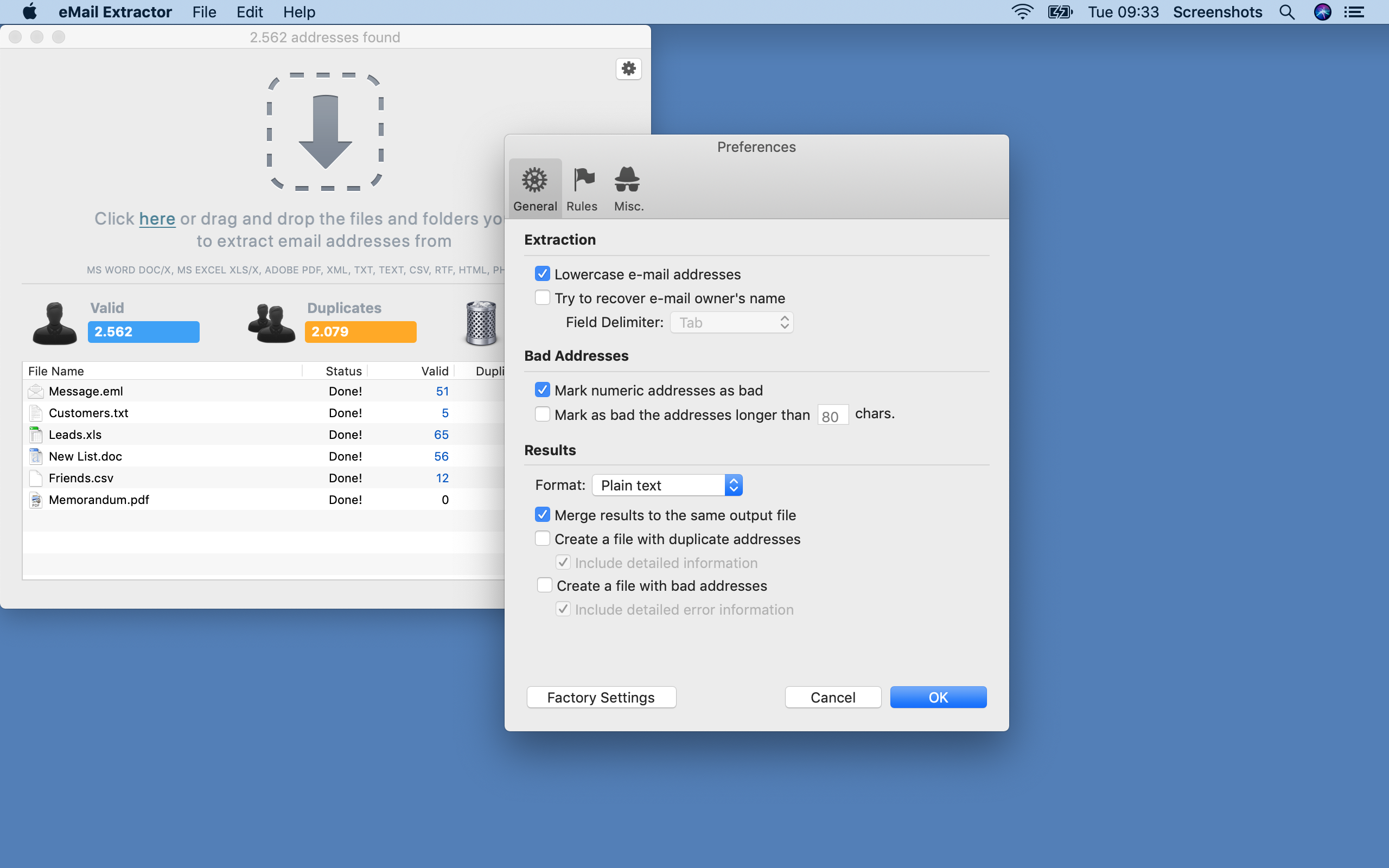Open the Help menu
Viewport: 1389px width, 868px height.
[299, 11]
